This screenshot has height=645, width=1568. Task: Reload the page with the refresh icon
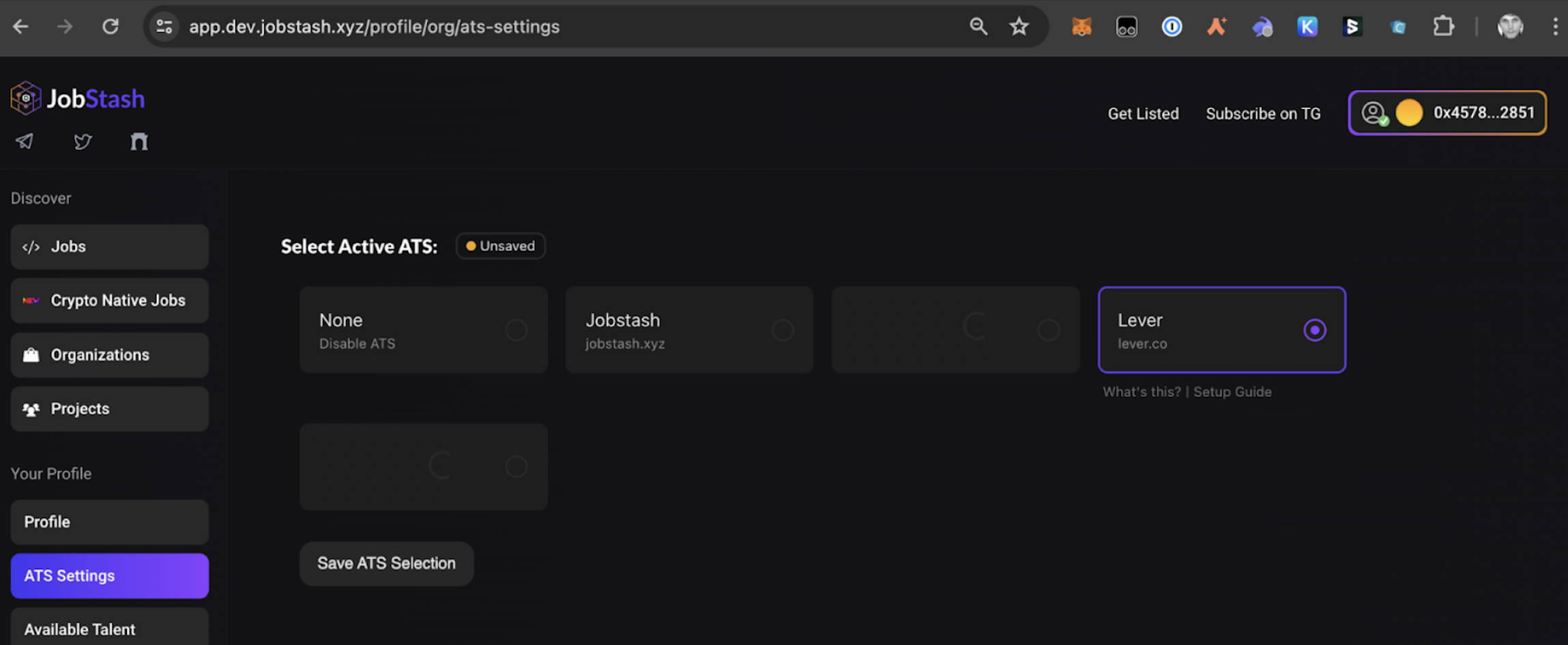[x=111, y=27]
